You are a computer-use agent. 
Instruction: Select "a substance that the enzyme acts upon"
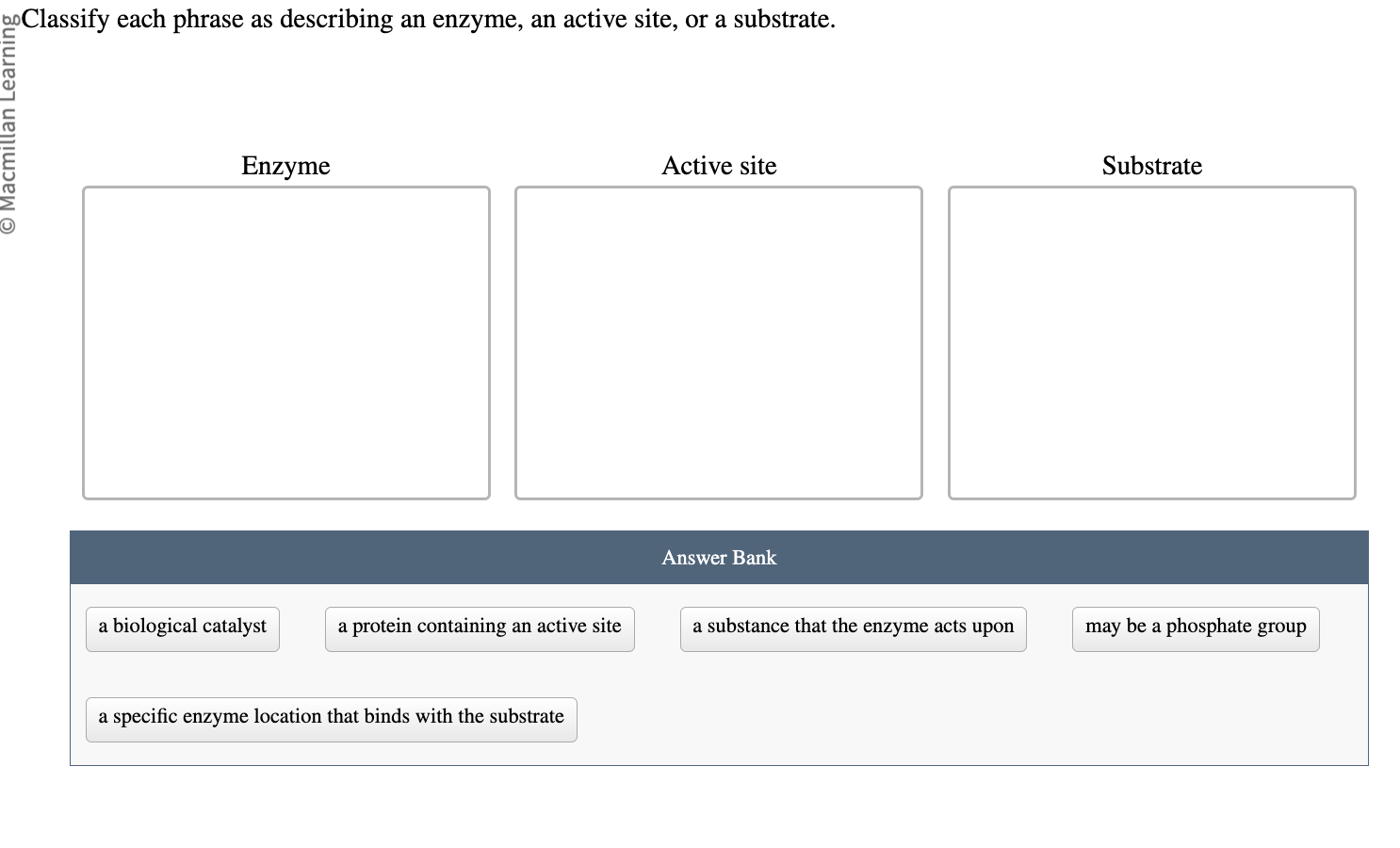(x=853, y=627)
